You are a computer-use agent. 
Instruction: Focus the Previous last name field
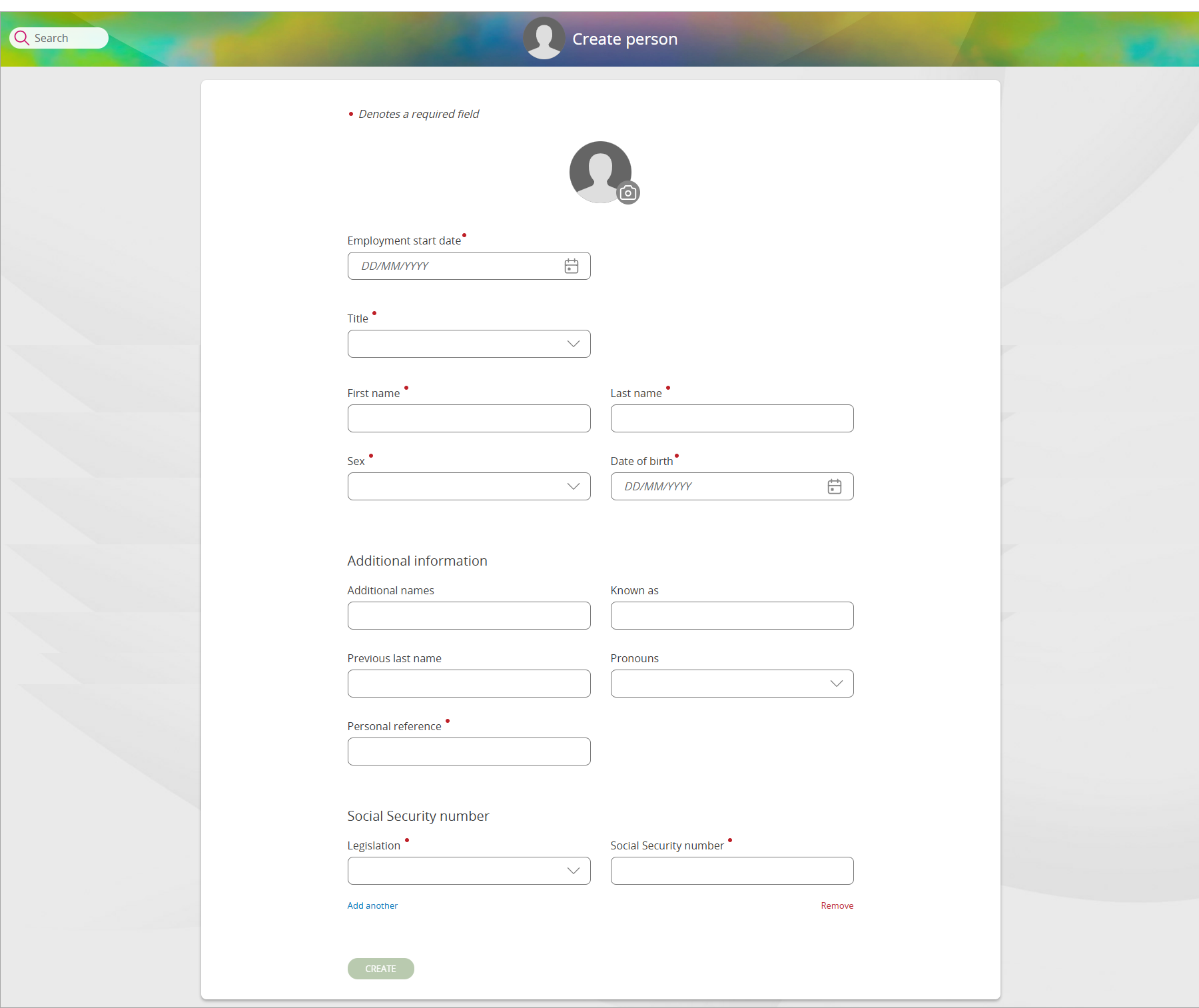[469, 684]
